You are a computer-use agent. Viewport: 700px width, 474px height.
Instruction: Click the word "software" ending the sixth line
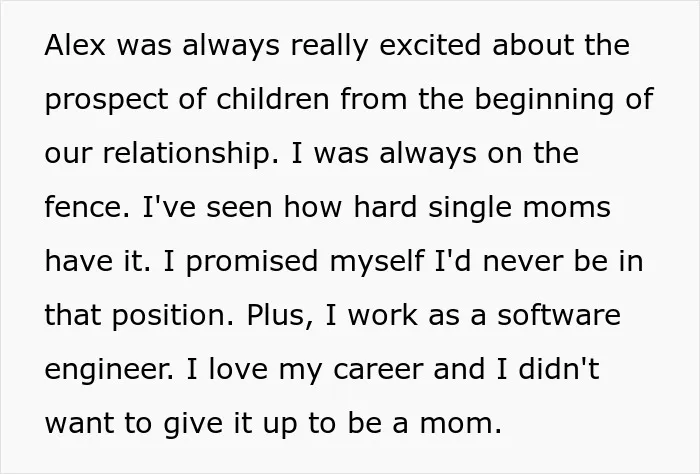tap(559, 315)
